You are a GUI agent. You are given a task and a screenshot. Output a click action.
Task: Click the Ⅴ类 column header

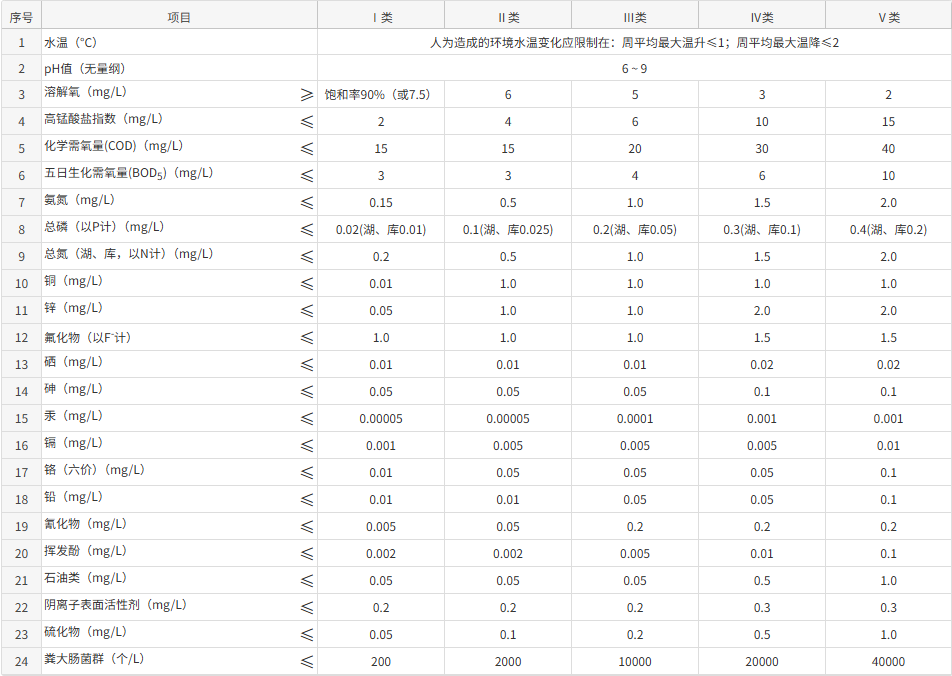[x=888, y=17]
